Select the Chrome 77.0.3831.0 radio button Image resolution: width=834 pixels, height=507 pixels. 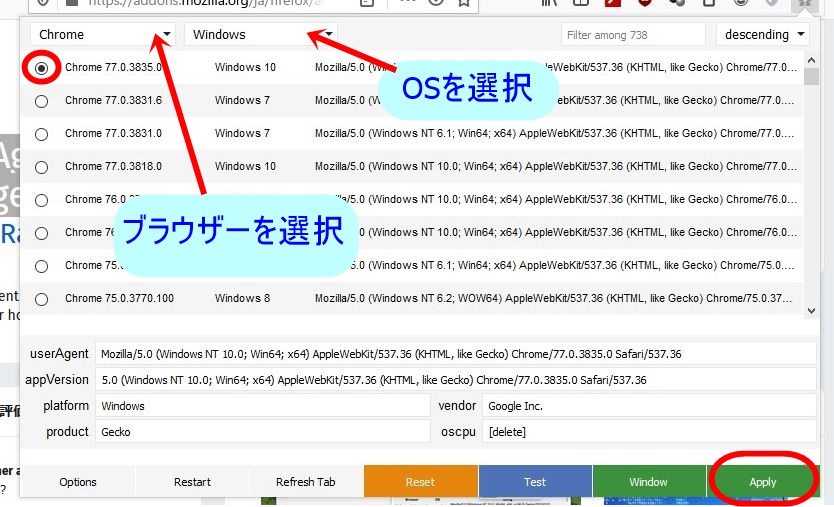[x=41, y=134]
